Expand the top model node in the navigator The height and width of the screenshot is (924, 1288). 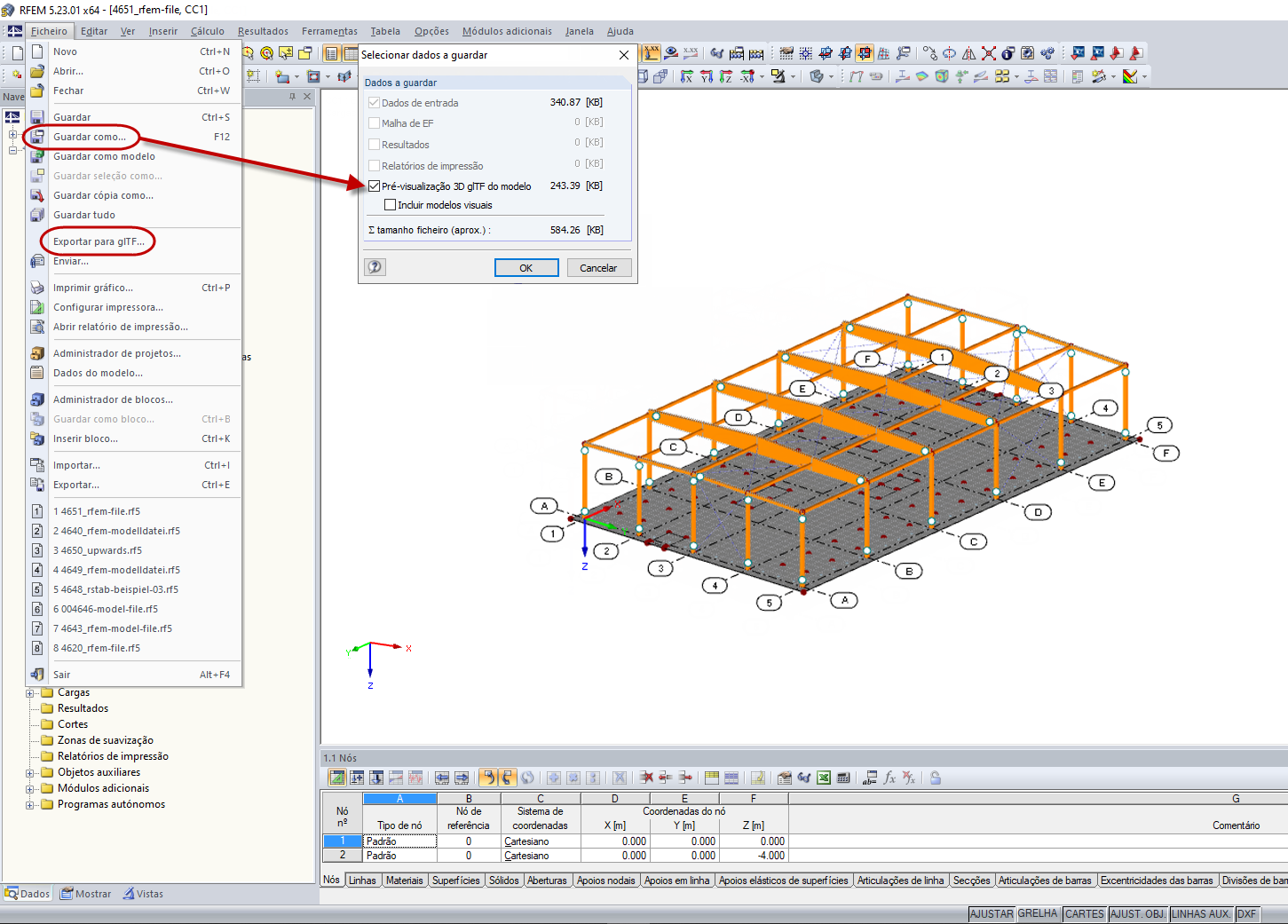coord(12,135)
